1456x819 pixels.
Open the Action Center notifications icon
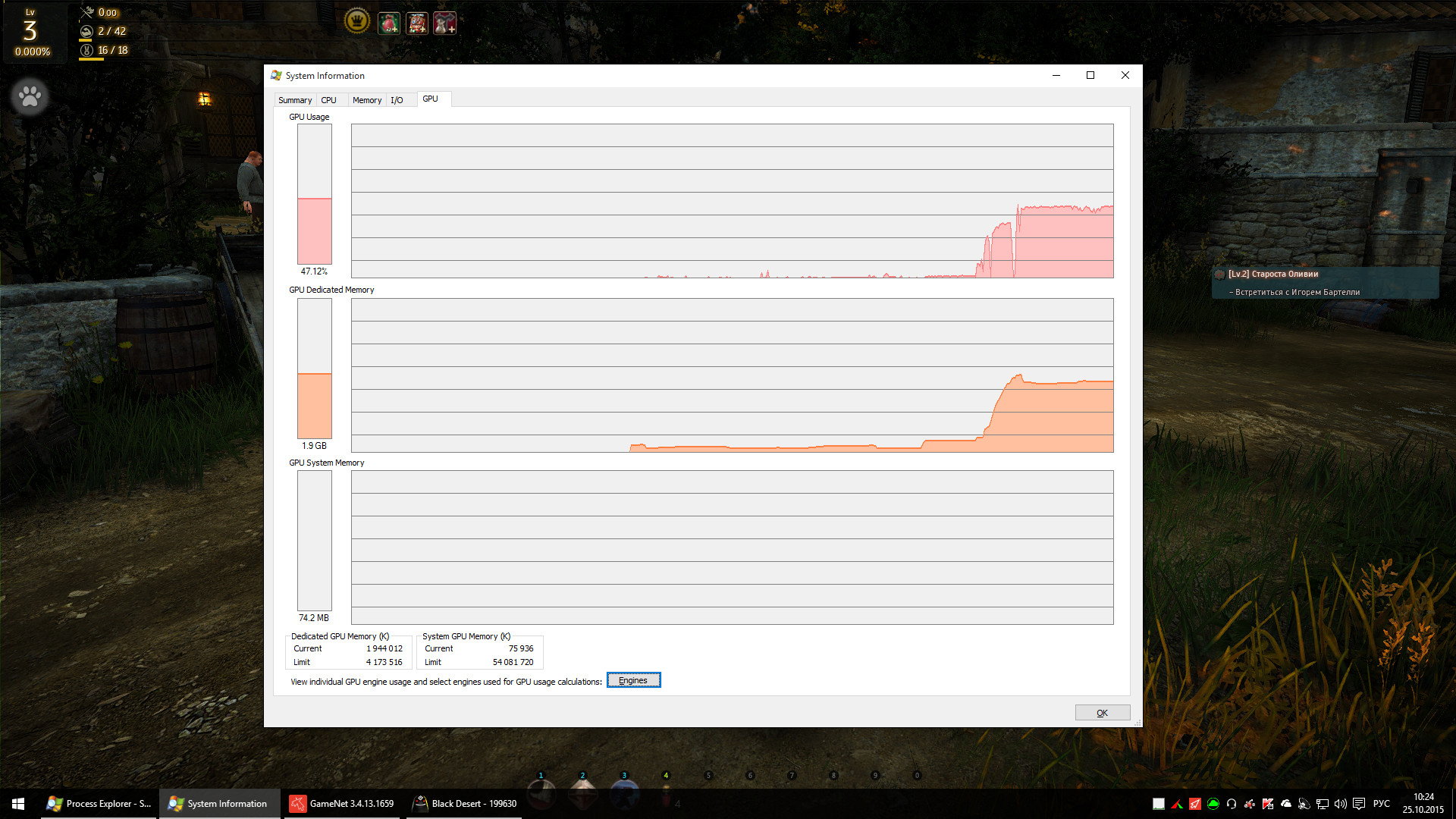tap(1359, 804)
